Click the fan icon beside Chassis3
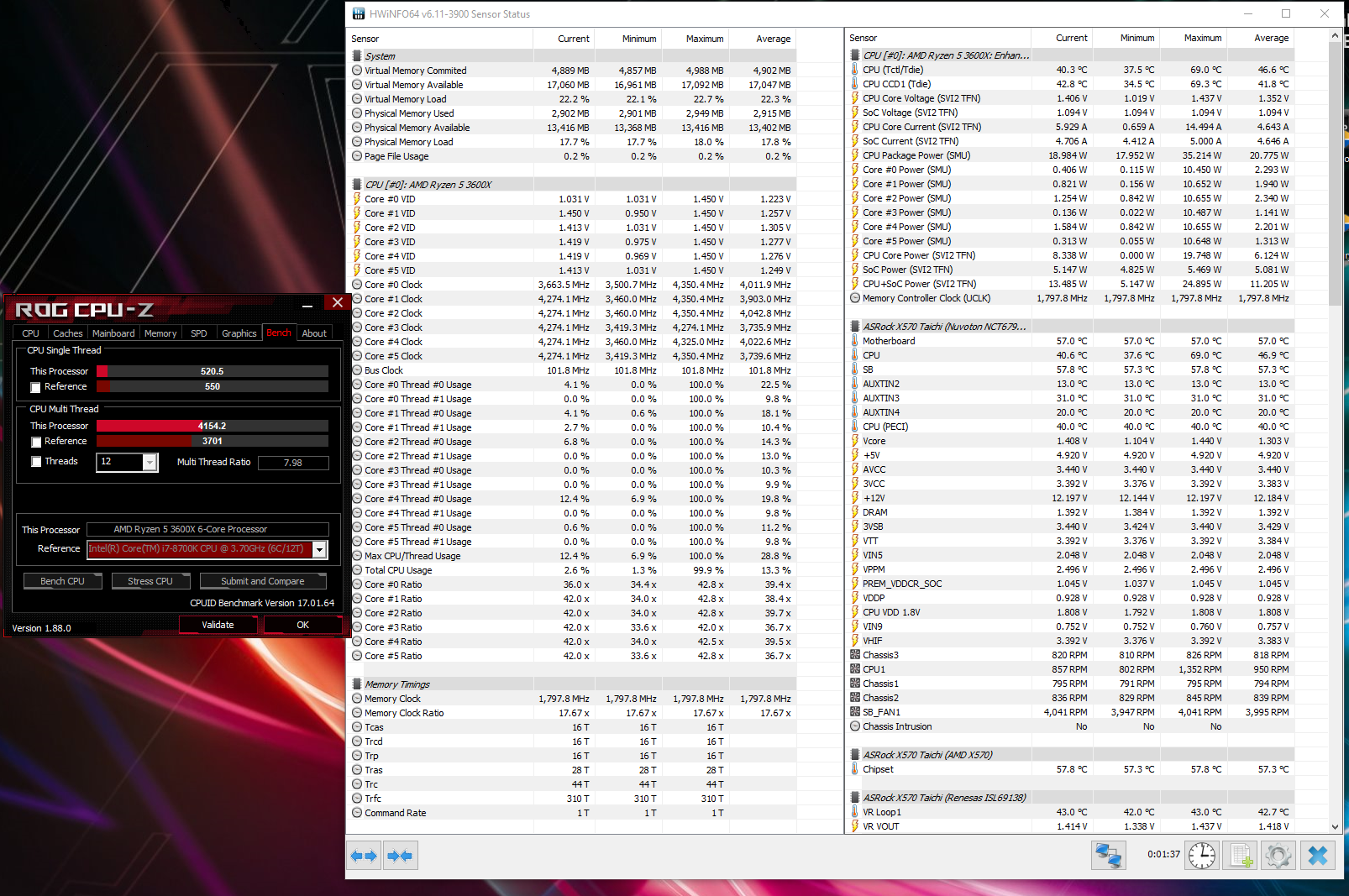Viewport: 1349px width, 896px height. 855,655
